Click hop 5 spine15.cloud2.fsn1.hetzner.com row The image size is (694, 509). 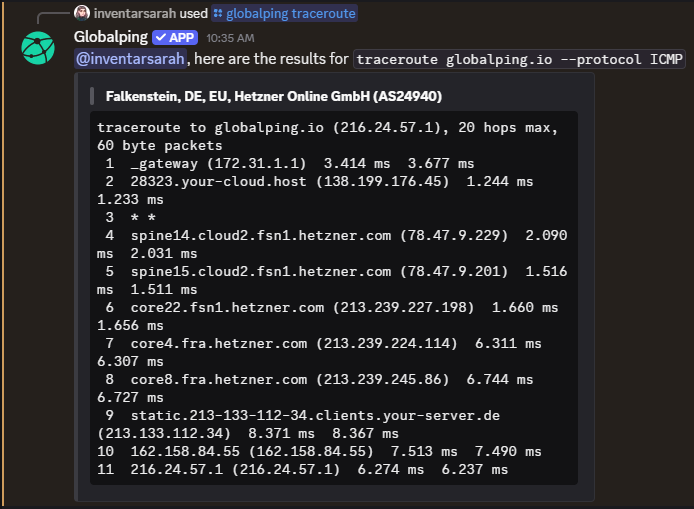tap(332, 280)
